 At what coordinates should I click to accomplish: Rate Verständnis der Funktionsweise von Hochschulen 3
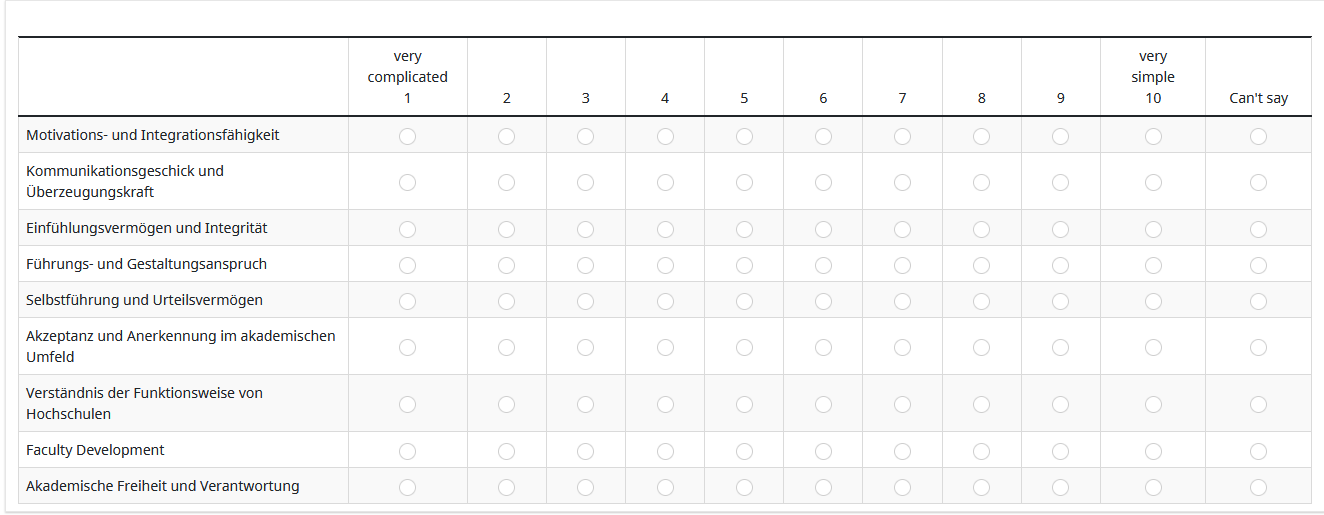pyautogui.click(x=585, y=404)
